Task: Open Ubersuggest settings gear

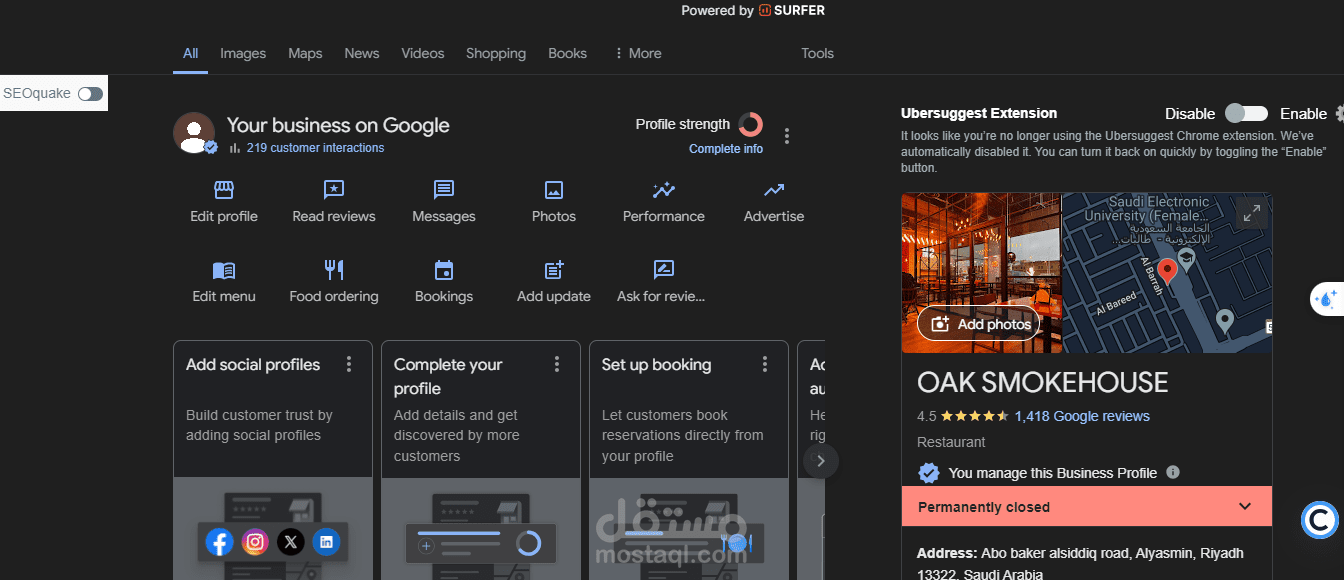Action: [1339, 114]
